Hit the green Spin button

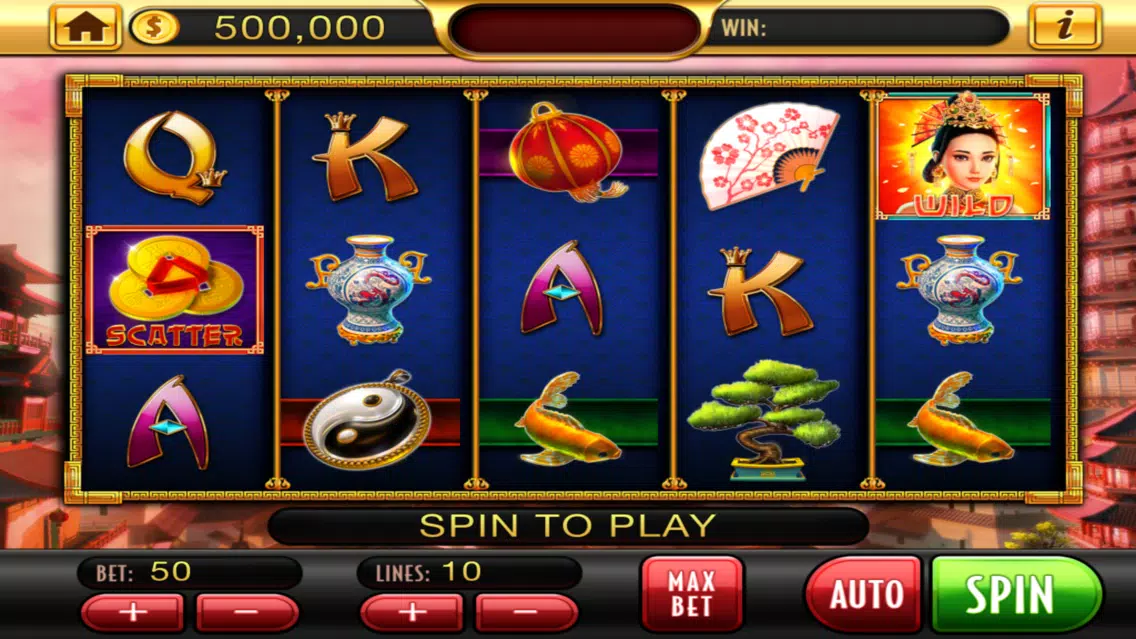click(1016, 594)
